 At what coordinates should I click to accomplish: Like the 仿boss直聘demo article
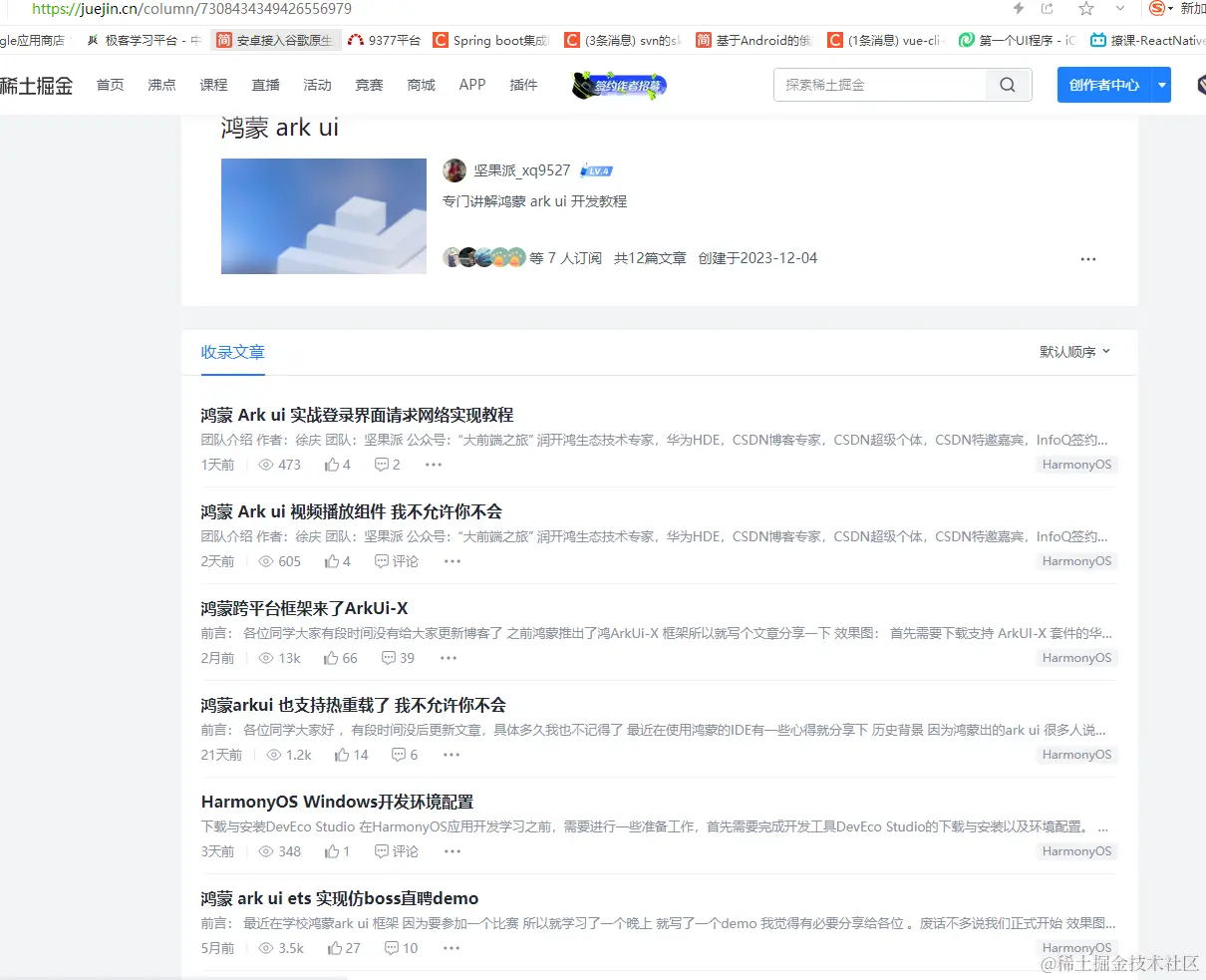[x=335, y=948]
